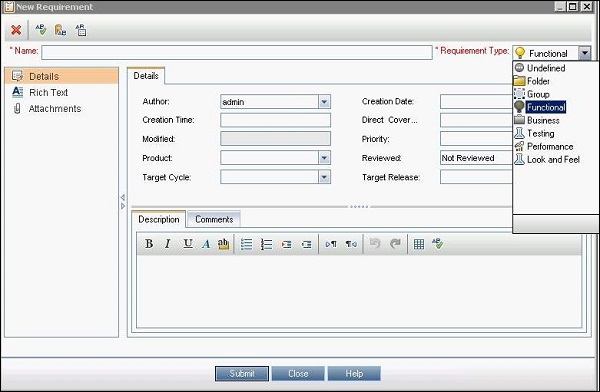Click the red X clear fields icon

click(x=16, y=30)
